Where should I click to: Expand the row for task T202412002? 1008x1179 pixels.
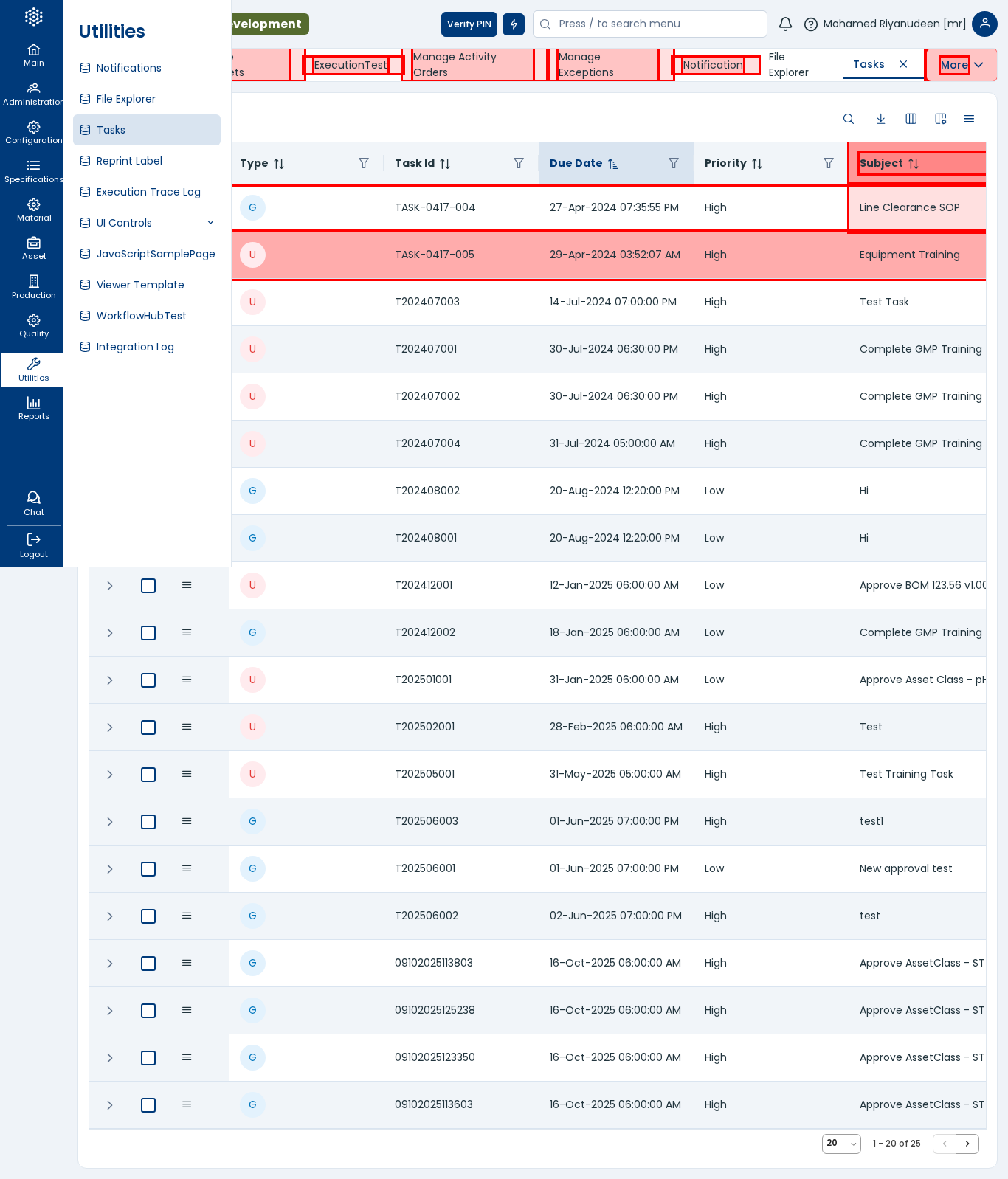point(110,633)
